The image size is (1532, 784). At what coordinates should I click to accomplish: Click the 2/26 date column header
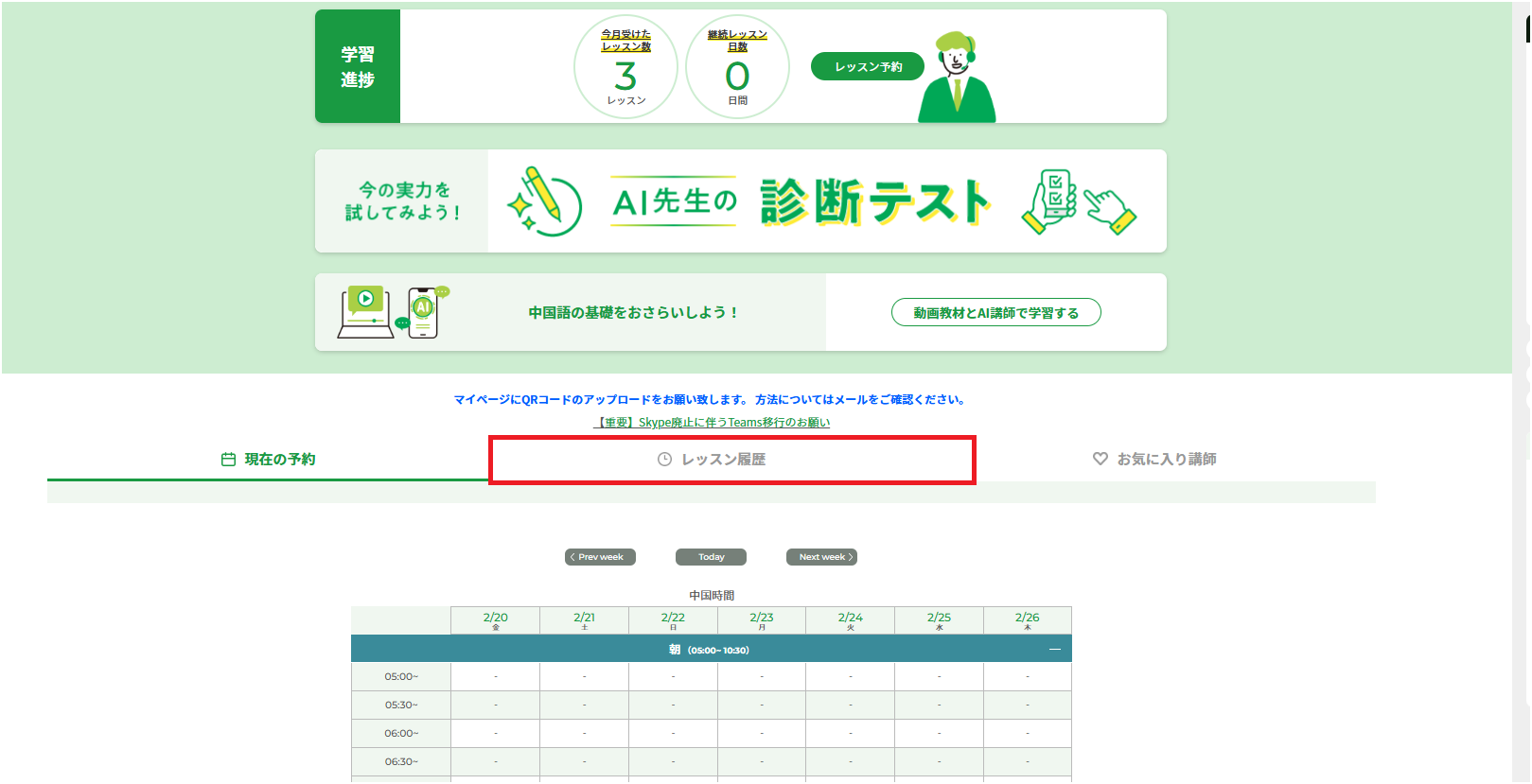[1028, 620]
